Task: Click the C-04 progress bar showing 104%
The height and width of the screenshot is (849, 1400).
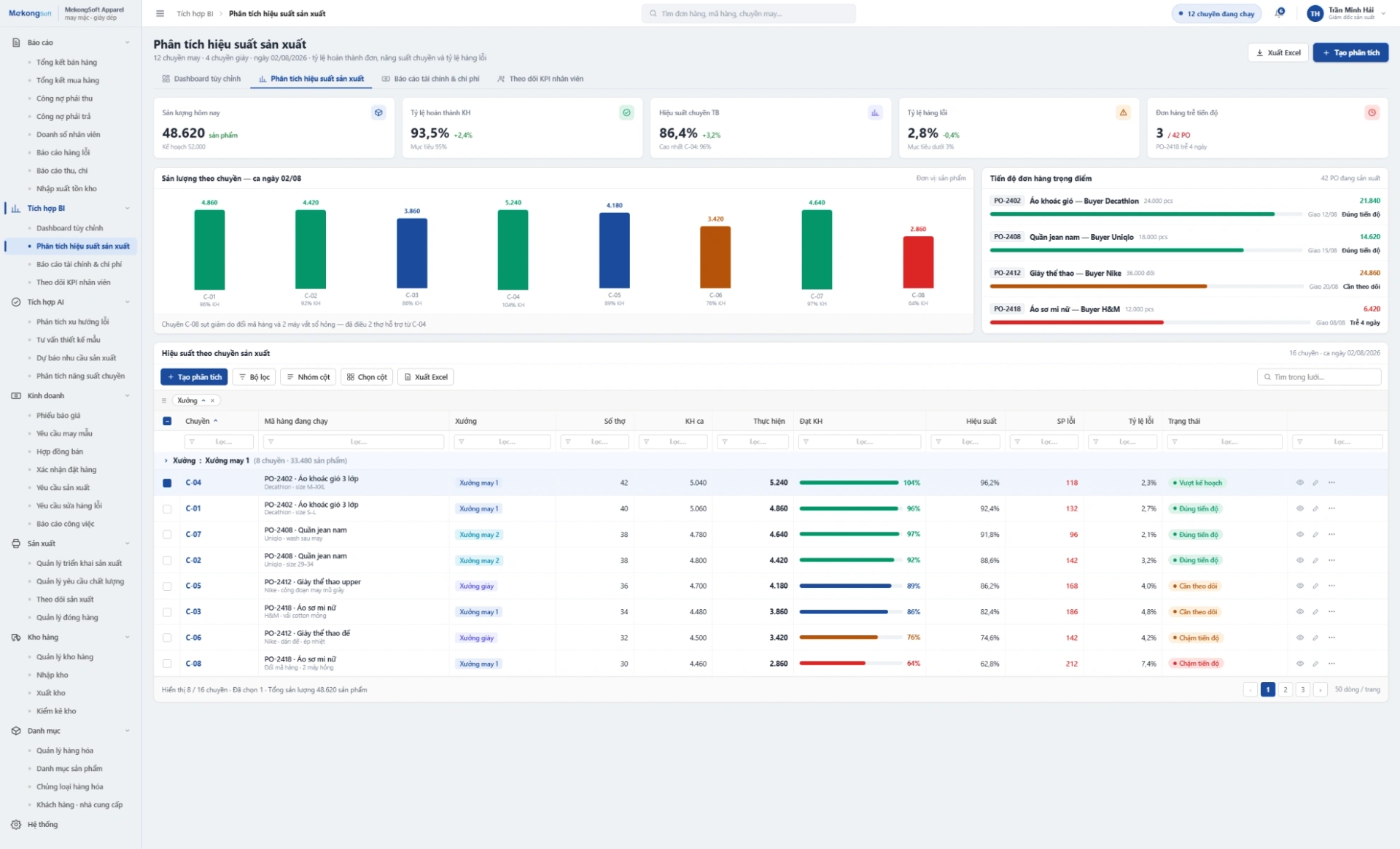Action: point(849,483)
